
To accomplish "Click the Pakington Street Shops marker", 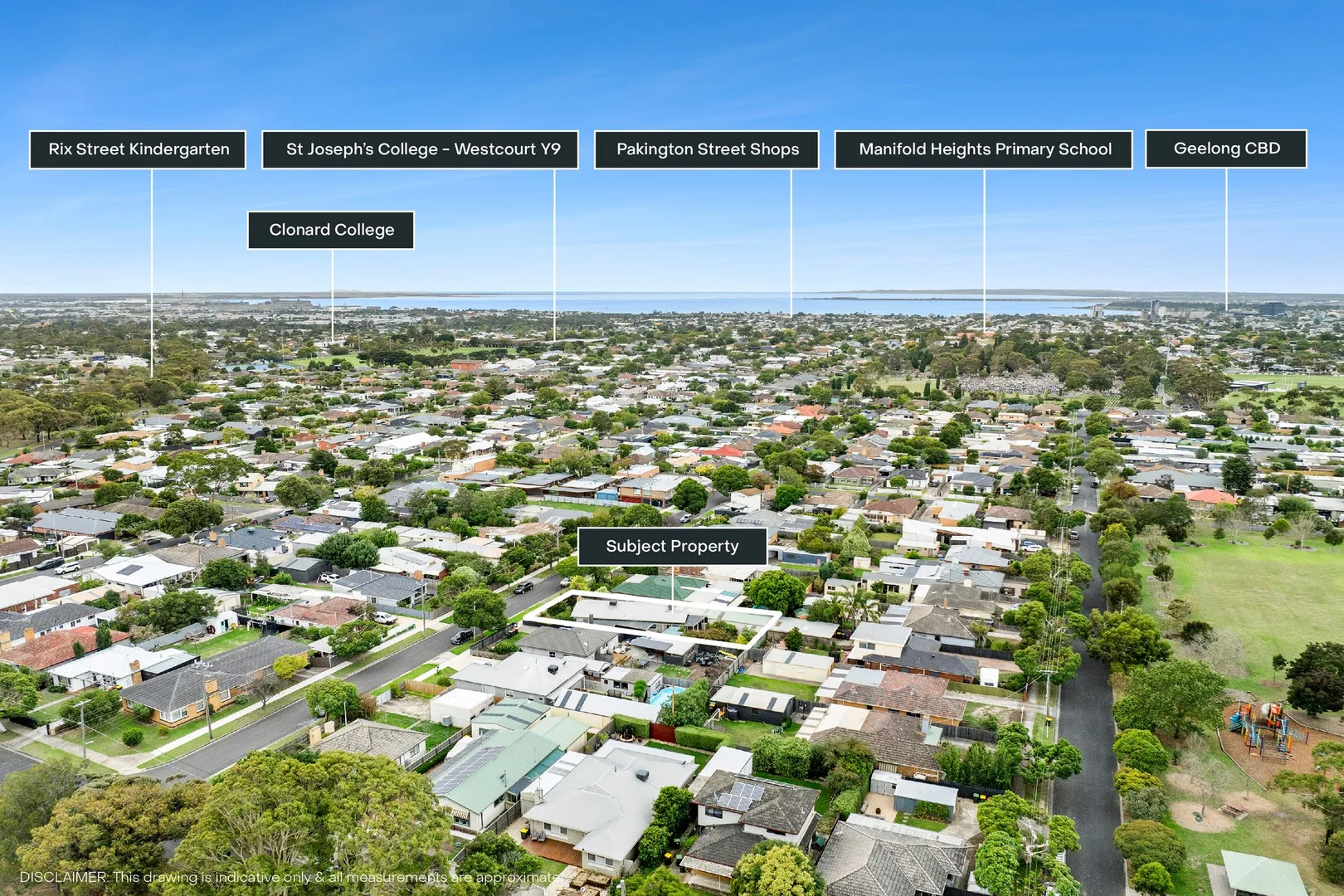I will pos(707,149).
